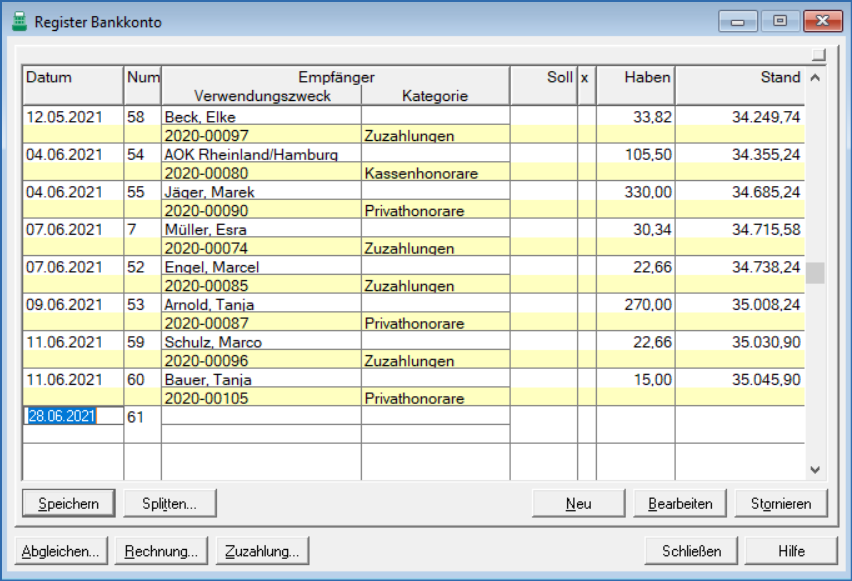Click the vertical scrollbar thumb

(x=816, y=273)
